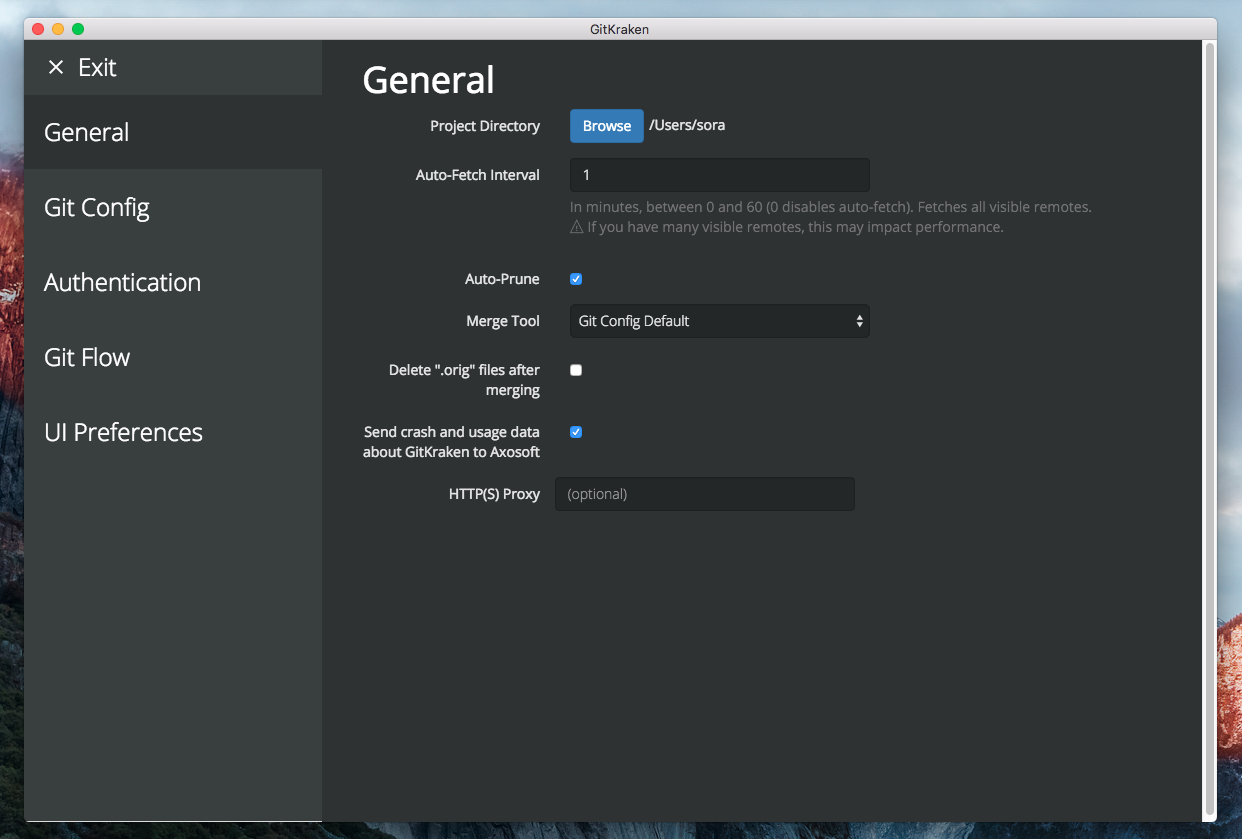
Task: Disable the Auto-Prune checkbox
Action: coord(576,279)
